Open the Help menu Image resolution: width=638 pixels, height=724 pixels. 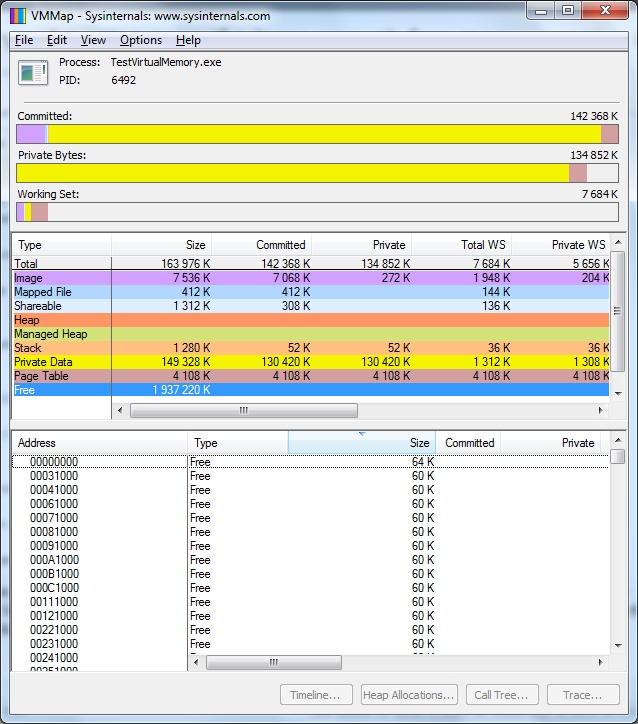188,40
